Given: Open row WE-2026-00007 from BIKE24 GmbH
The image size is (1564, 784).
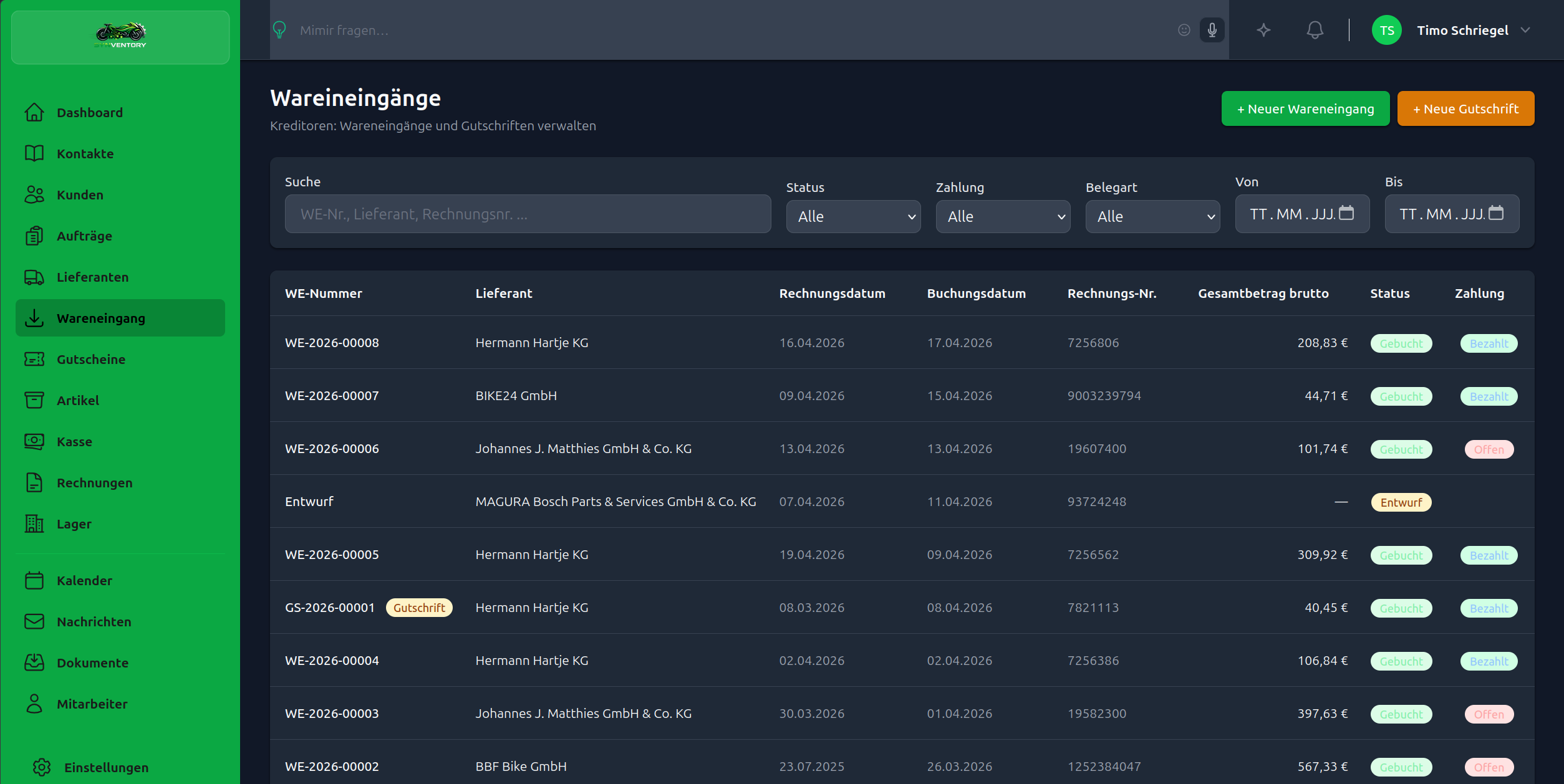Looking at the screenshot, I should pyautogui.click(x=332, y=396).
